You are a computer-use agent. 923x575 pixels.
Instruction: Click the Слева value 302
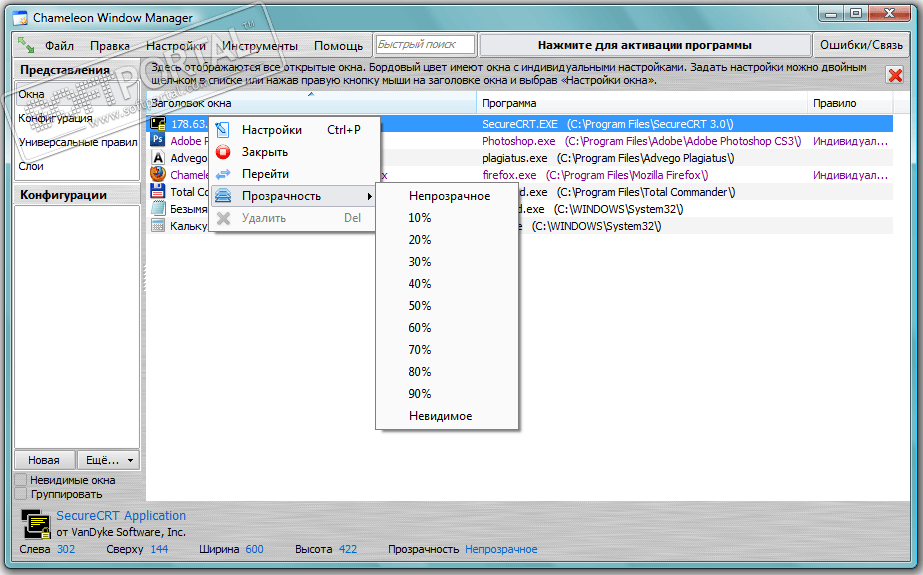66,549
